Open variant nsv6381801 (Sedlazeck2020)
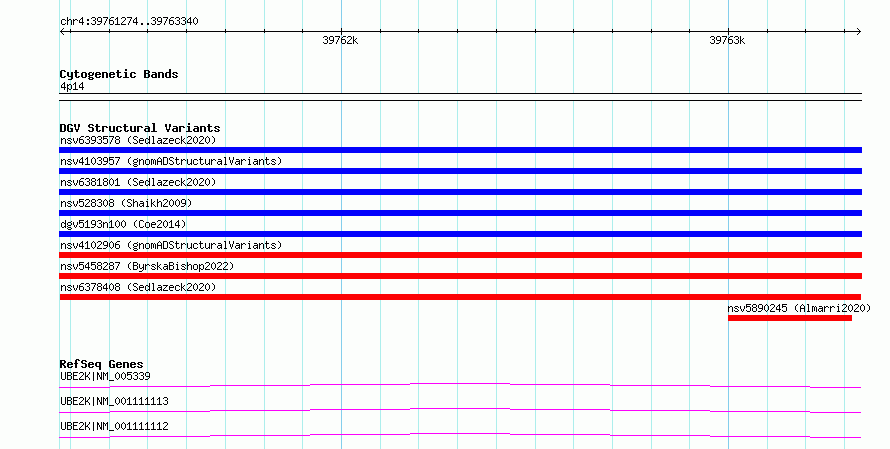Viewport: 890px width, 449px height. point(138,182)
